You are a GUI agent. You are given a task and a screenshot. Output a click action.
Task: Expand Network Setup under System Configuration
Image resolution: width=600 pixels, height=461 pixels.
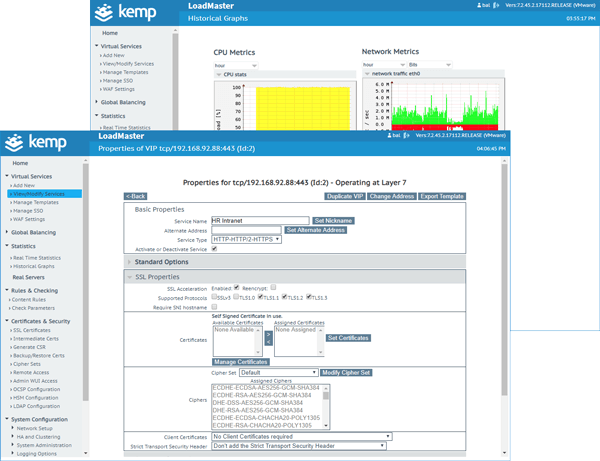34,428
